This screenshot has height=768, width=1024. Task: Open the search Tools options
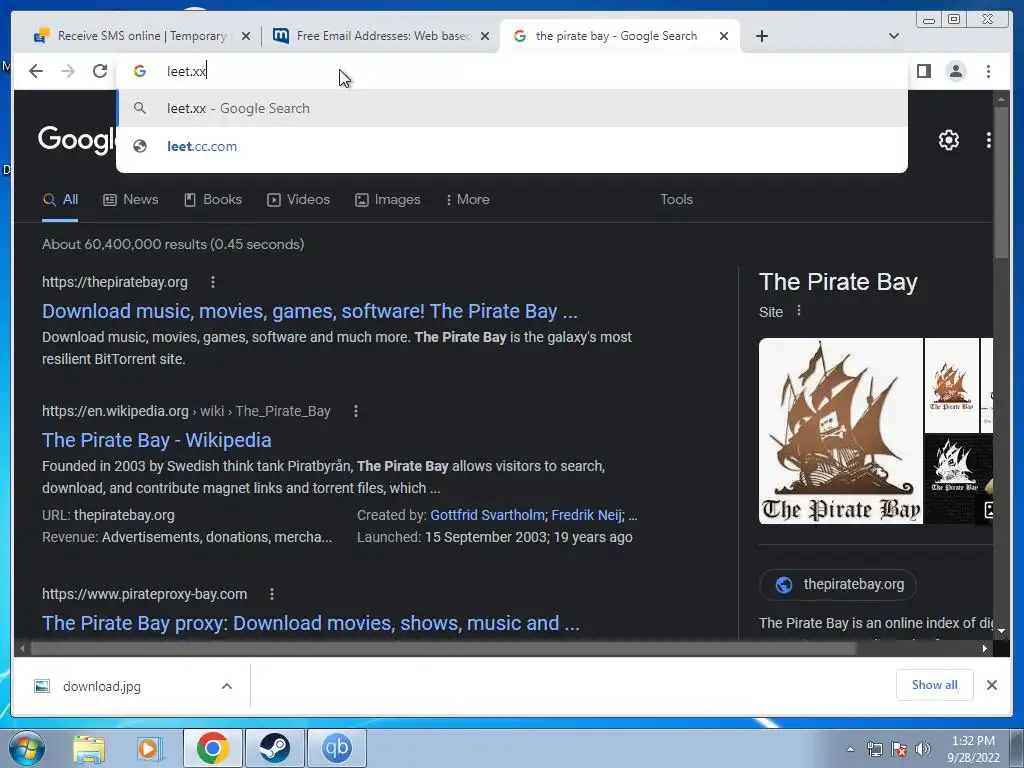(x=676, y=200)
